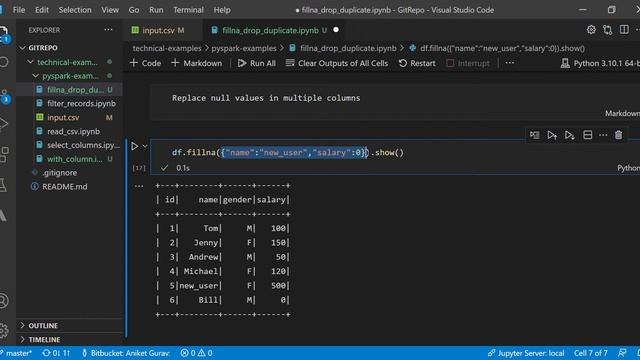Image resolution: width=640 pixels, height=360 pixels.
Task: Click Jupyter Server: local in the status bar
Action: coord(526,353)
